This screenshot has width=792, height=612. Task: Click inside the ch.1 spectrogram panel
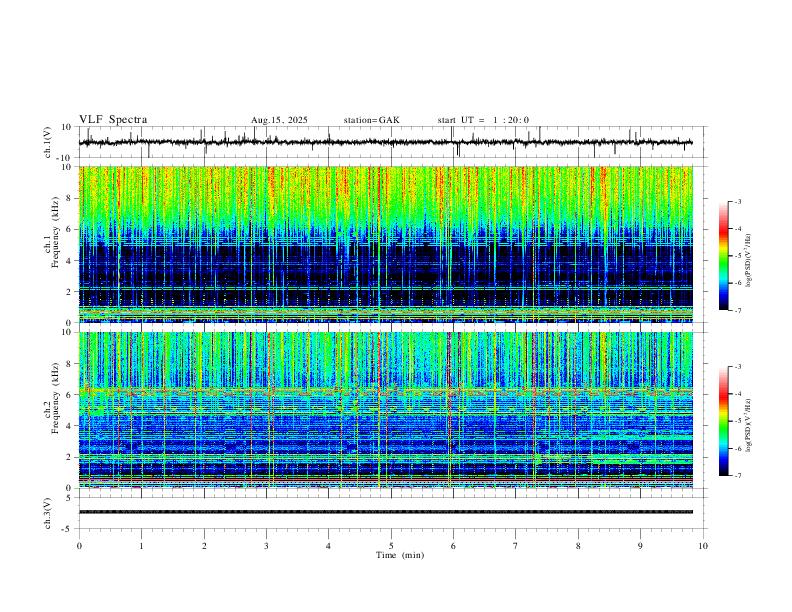point(385,244)
